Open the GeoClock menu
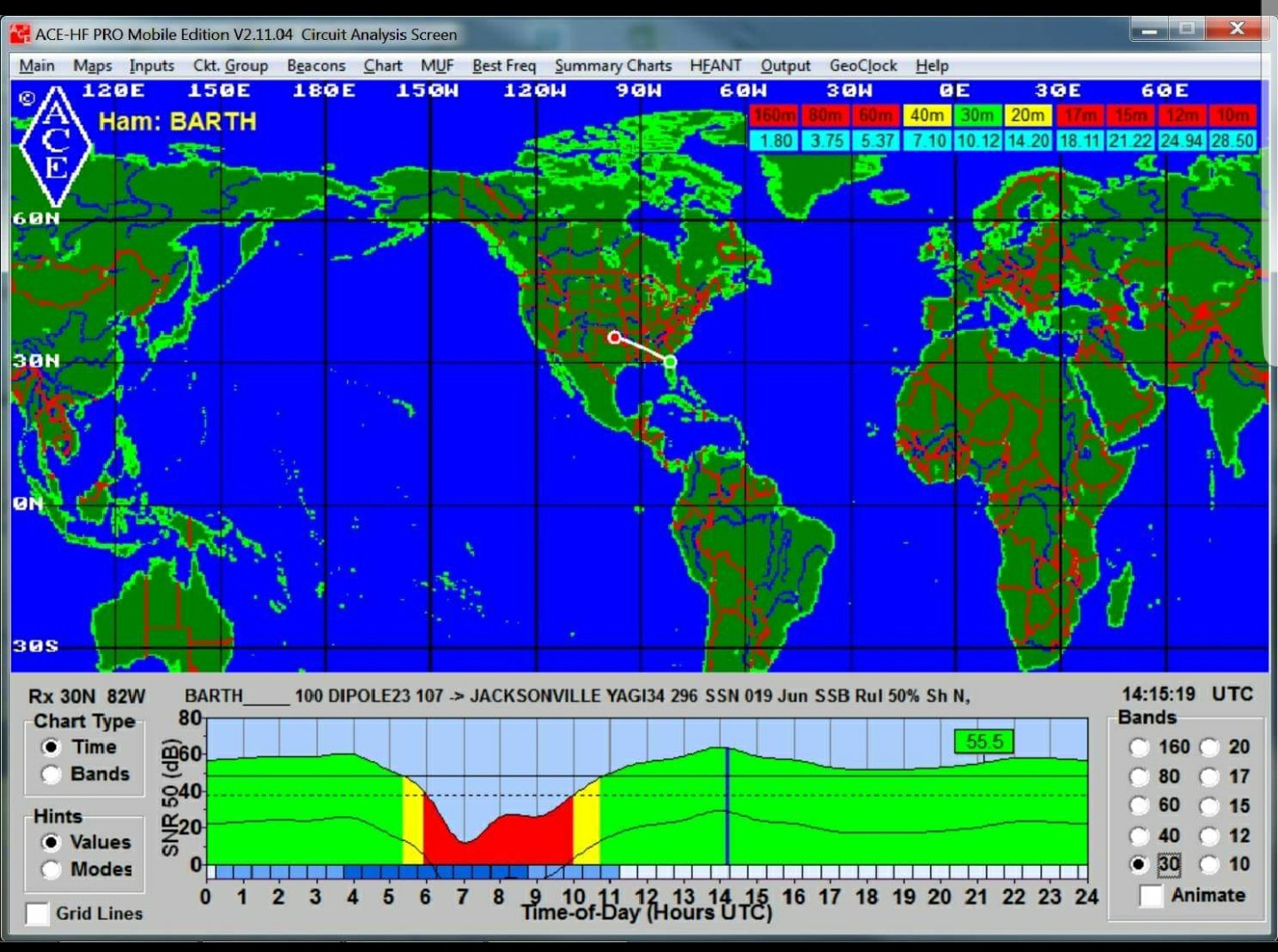 pyautogui.click(x=864, y=66)
